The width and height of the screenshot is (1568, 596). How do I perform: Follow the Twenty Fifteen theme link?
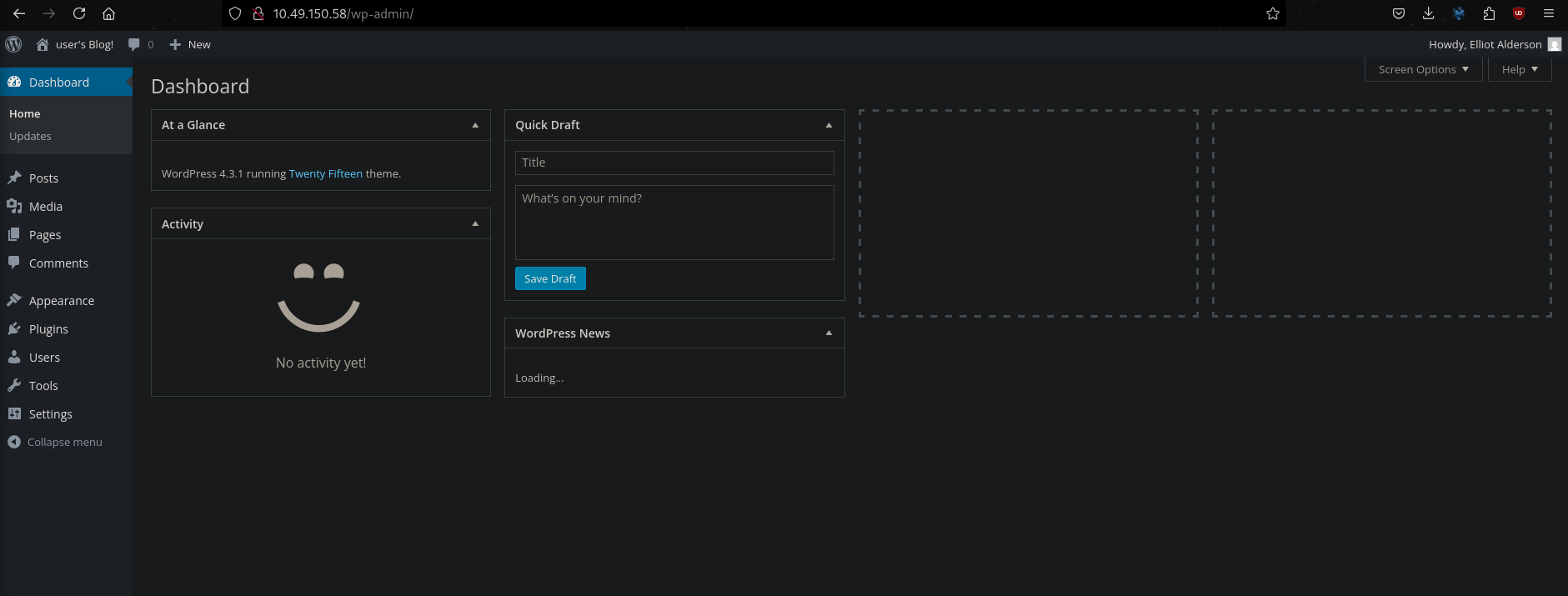325,173
